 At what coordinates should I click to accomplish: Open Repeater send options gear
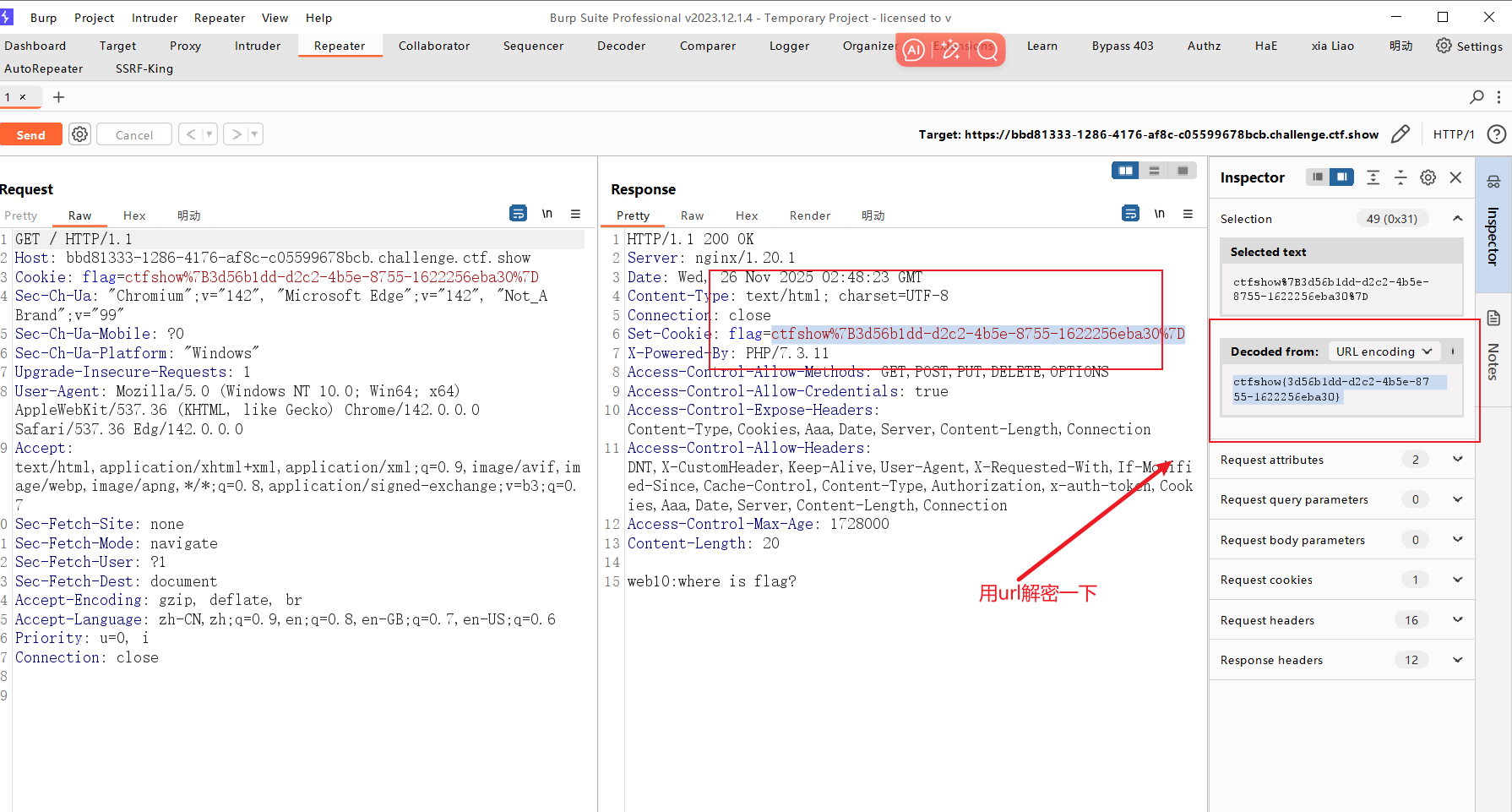(79, 134)
